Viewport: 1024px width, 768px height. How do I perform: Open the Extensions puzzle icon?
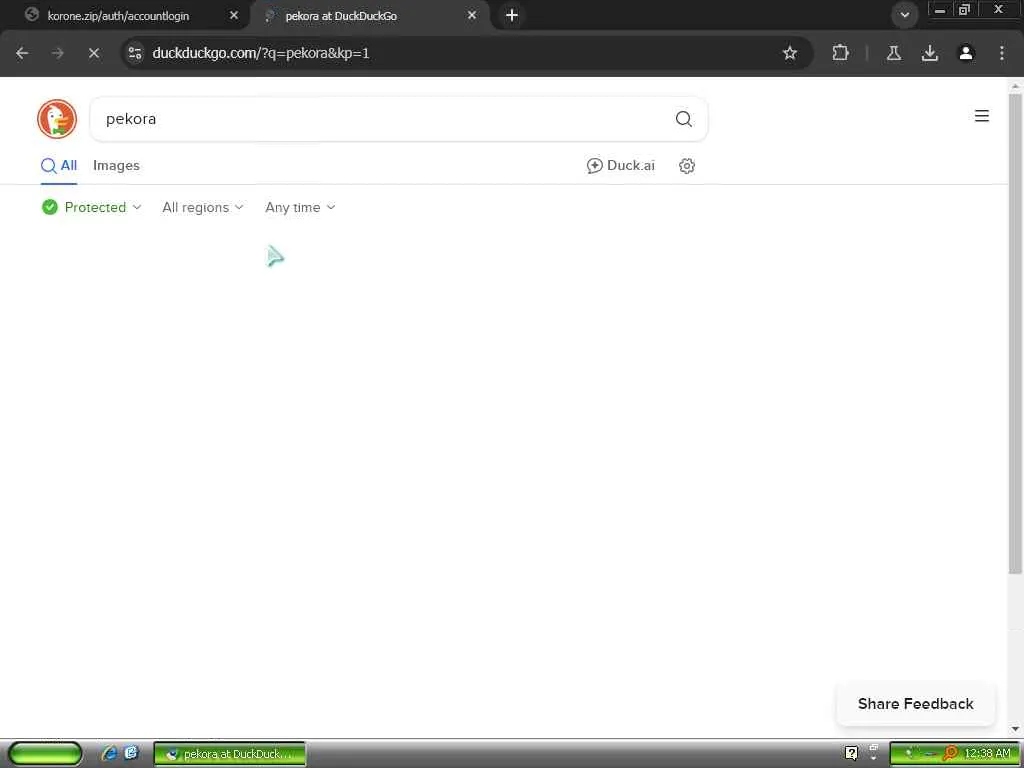point(840,53)
